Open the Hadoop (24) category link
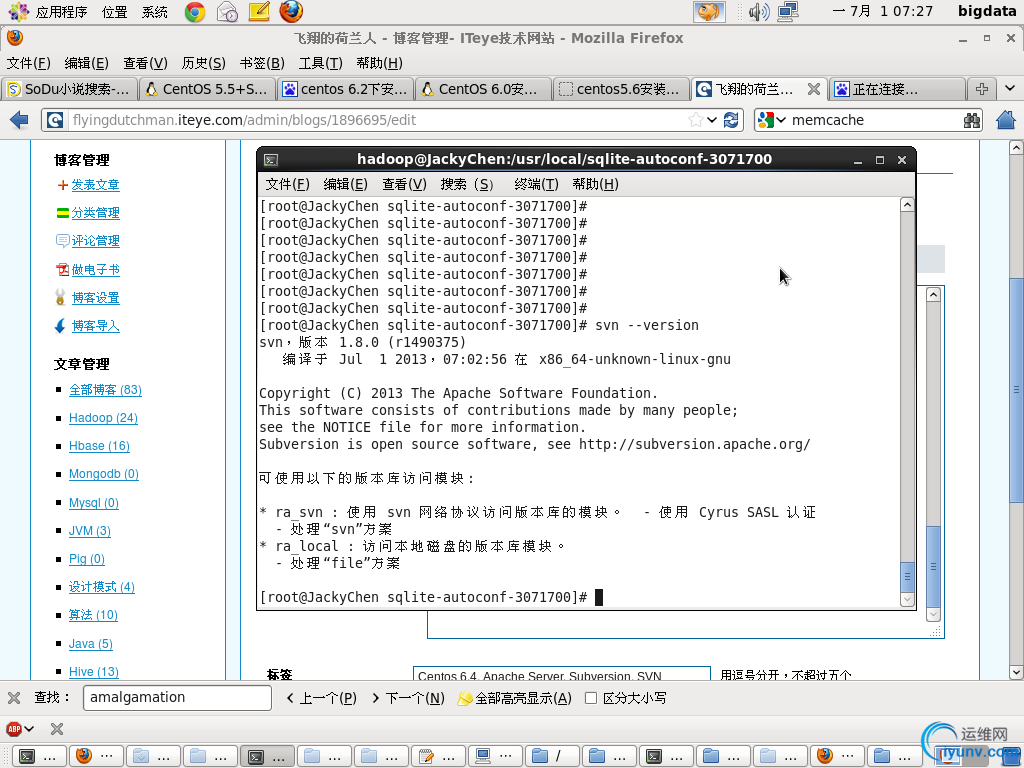 103,418
